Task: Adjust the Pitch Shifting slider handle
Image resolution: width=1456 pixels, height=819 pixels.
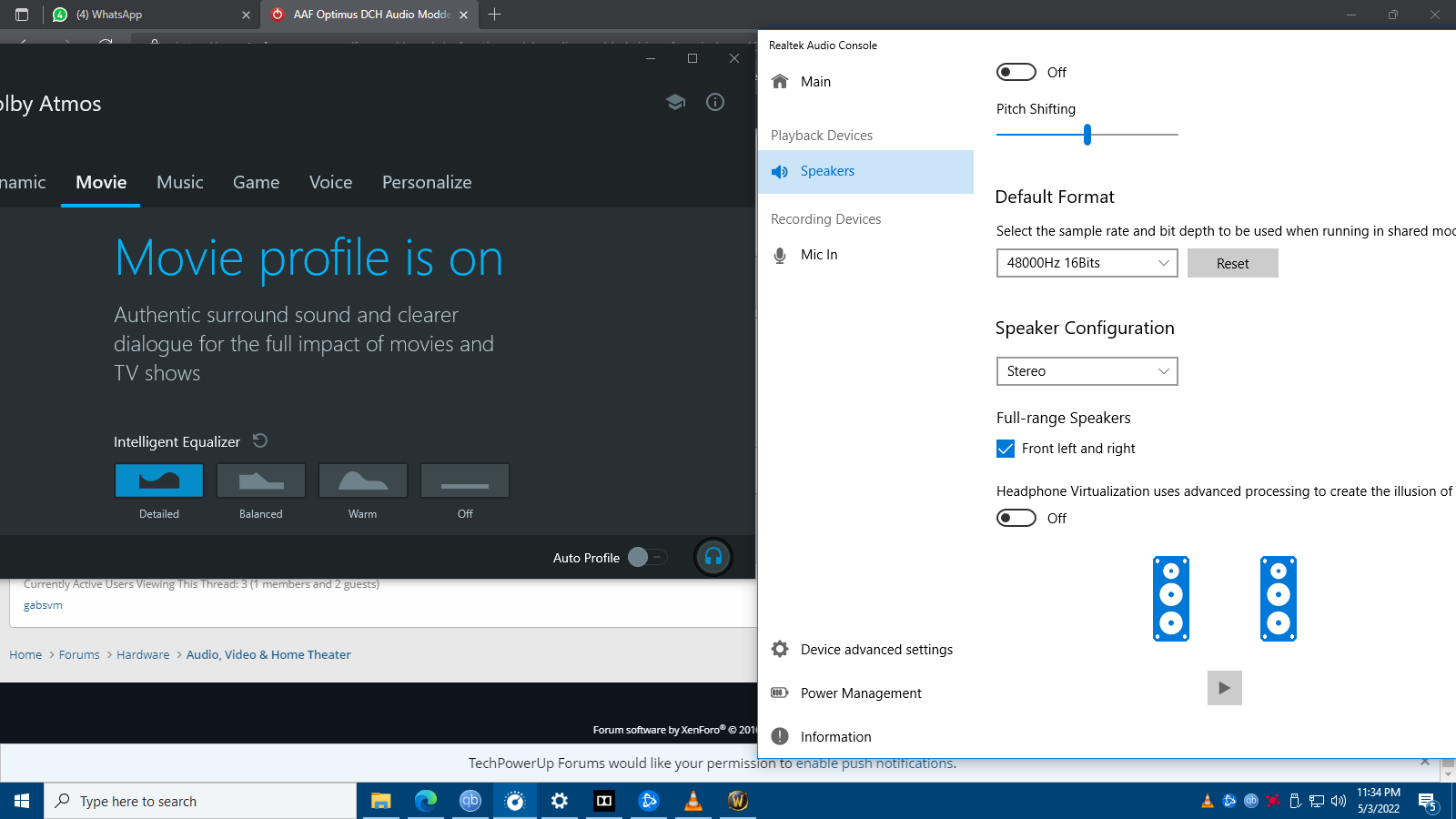Action: [1087, 135]
